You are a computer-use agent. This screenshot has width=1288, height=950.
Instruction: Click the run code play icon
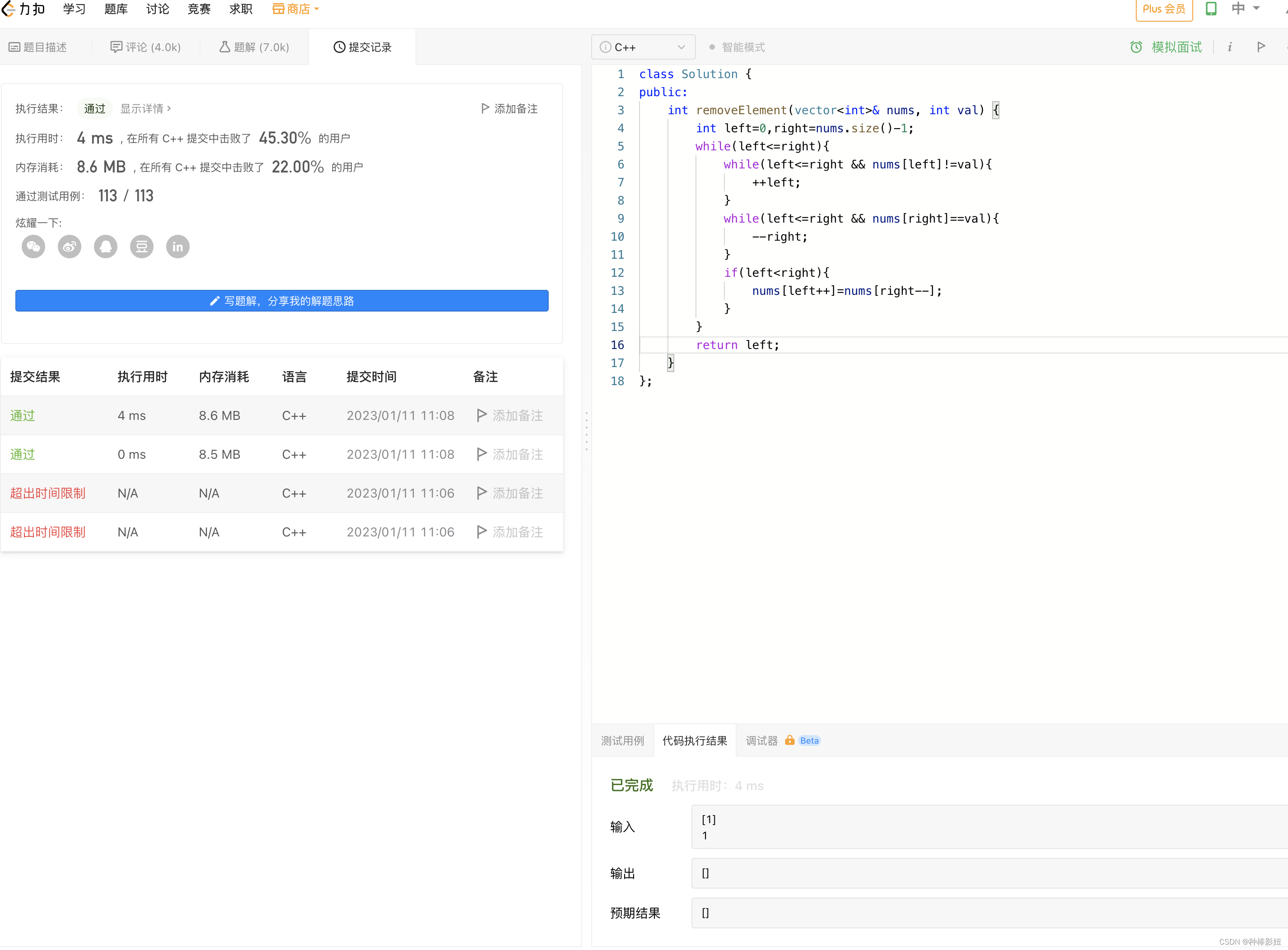click(x=1260, y=47)
